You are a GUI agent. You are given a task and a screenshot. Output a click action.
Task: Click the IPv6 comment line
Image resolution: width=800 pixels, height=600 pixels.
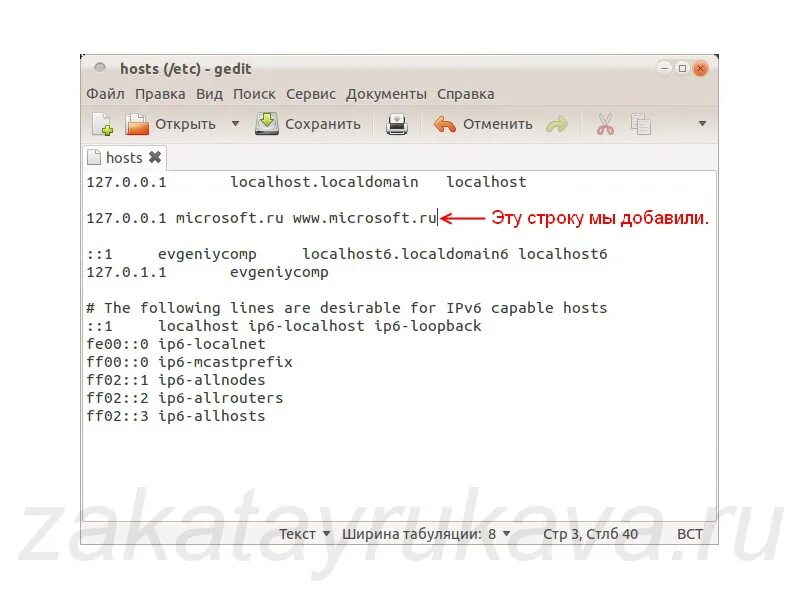click(x=347, y=308)
